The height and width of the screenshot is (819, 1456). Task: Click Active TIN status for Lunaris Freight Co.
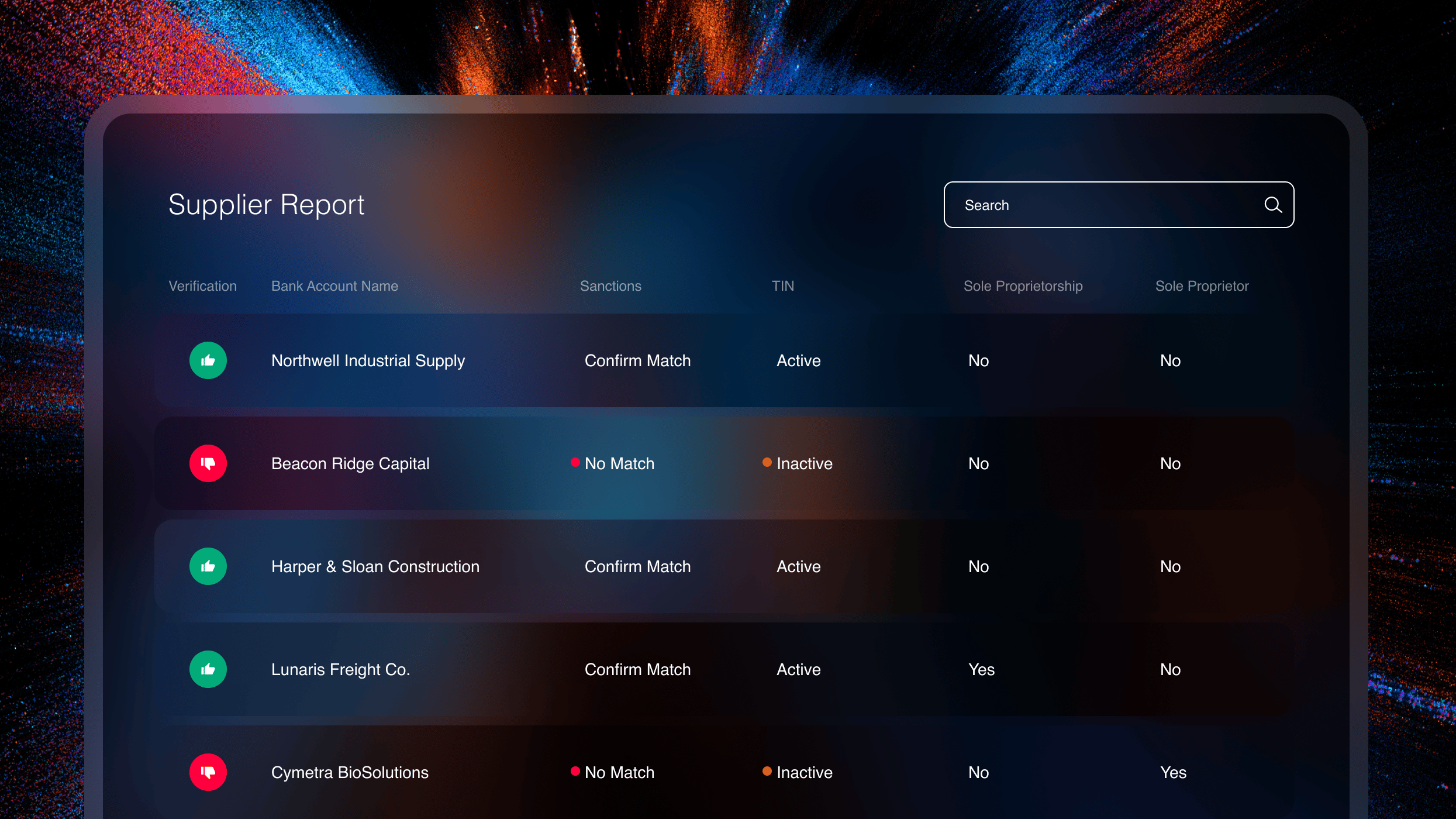pos(799,669)
